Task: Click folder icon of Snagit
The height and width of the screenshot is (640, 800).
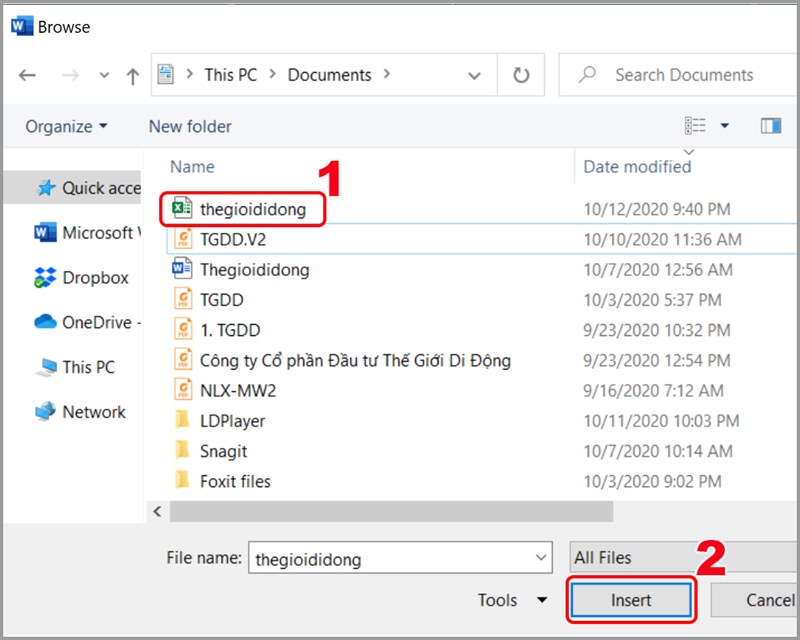Action: [x=182, y=450]
